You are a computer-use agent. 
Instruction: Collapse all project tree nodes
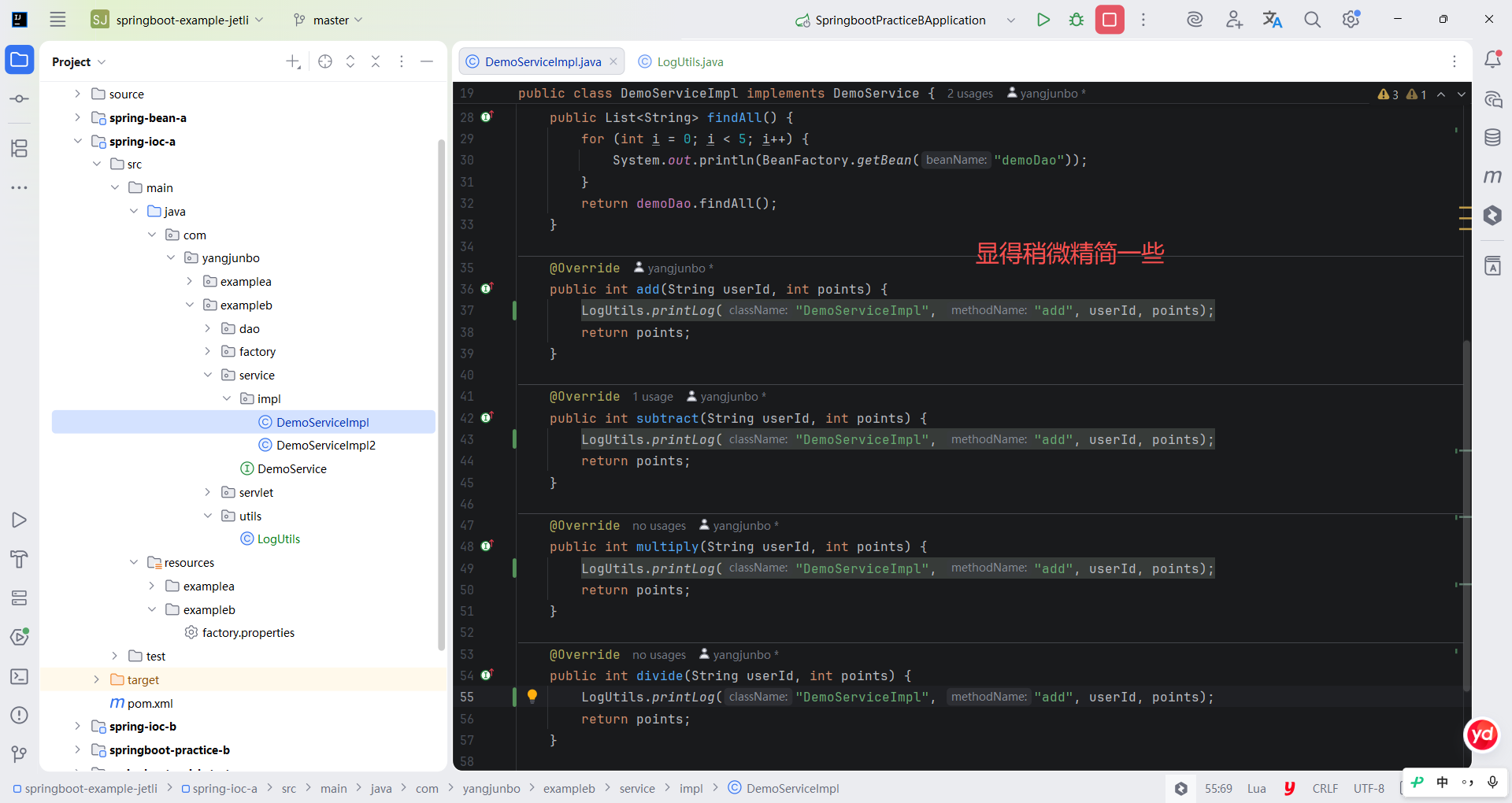pyautogui.click(x=376, y=61)
